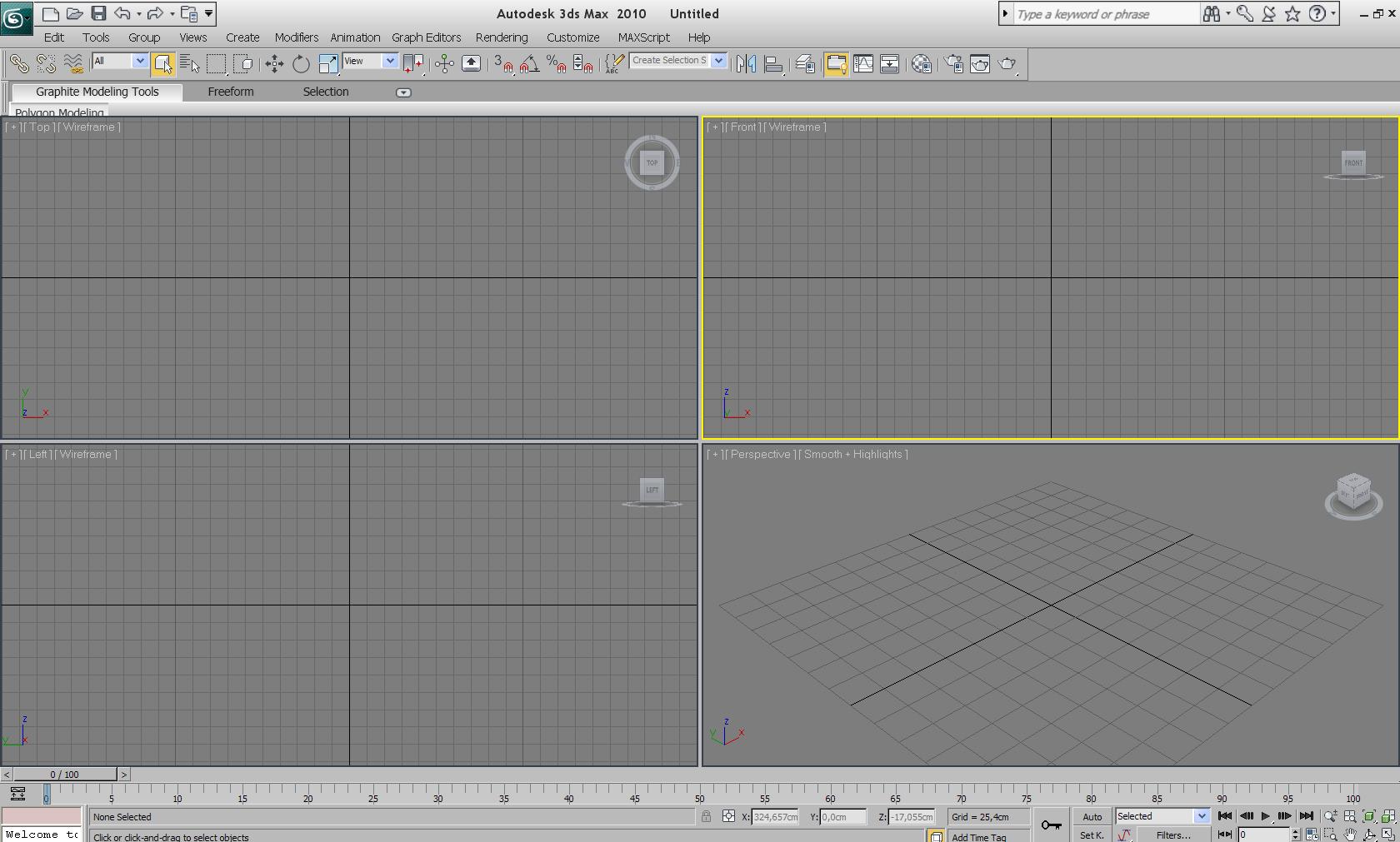Click the Redo arrow icon
Screen dimensions: 1400x842
(155, 13)
